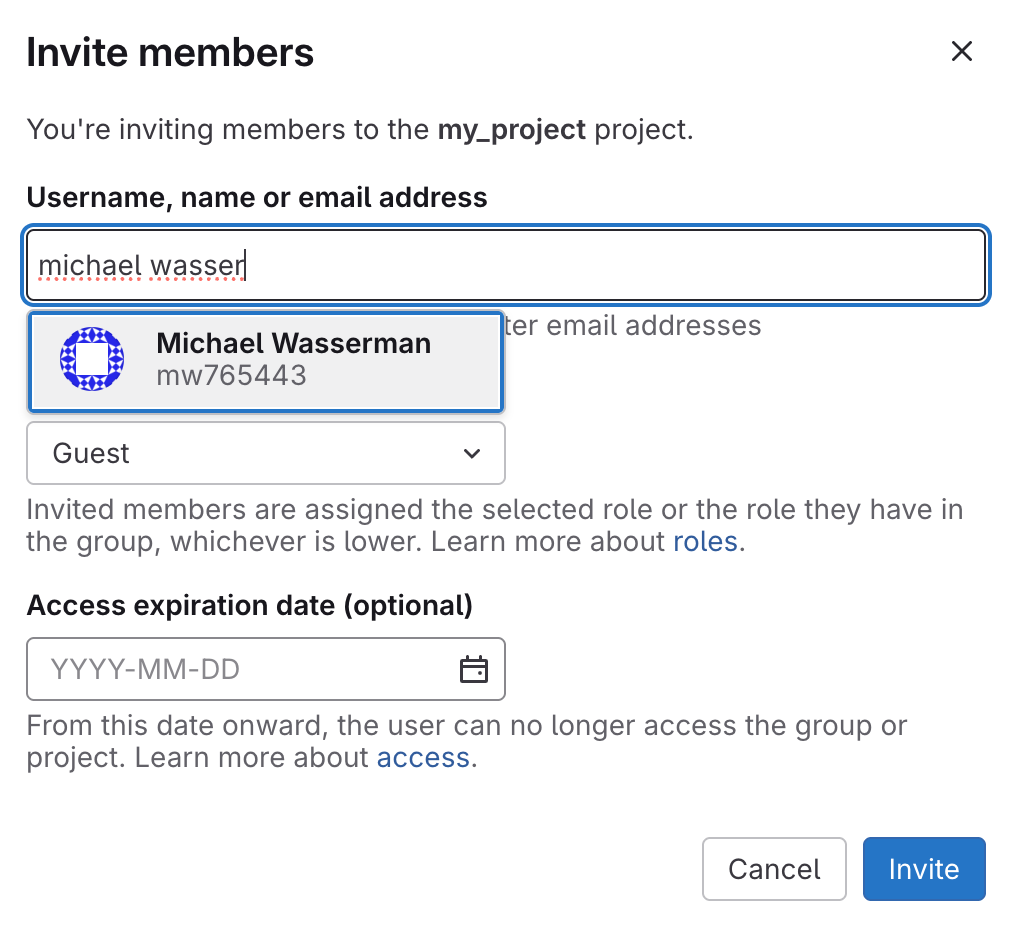Open the roles documentation link
The height and width of the screenshot is (926, 1012).
click(705, 543)
